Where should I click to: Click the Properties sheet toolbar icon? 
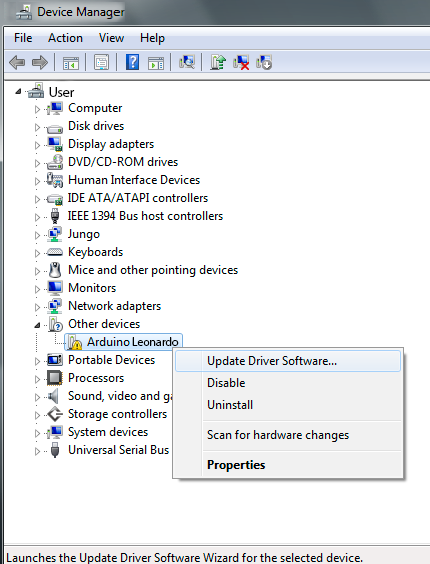pos(101,62)
